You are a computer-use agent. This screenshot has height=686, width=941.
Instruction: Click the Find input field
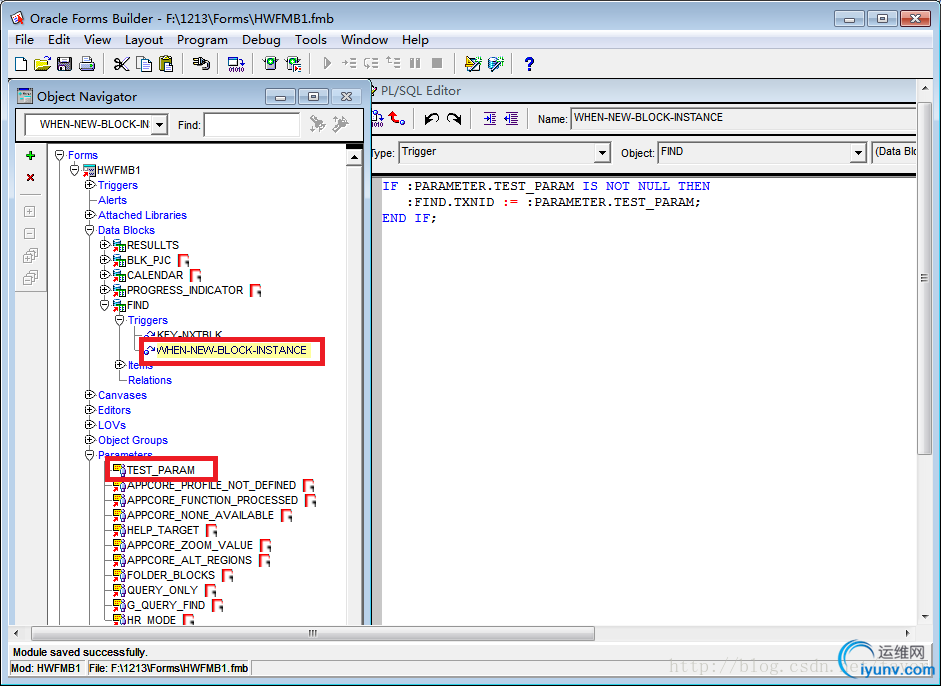[x=251, y=125]
